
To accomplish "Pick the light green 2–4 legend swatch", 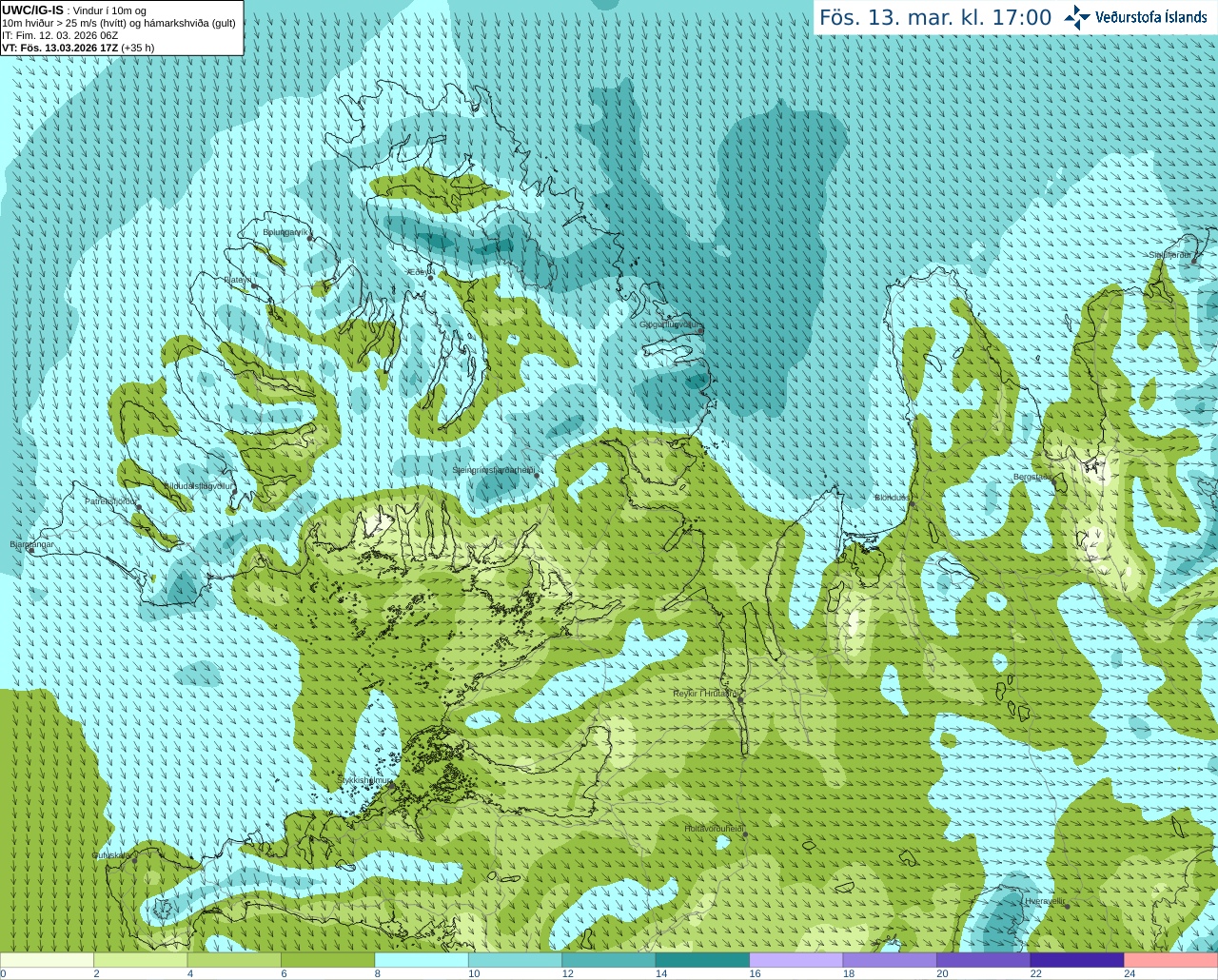I will 141,960.
